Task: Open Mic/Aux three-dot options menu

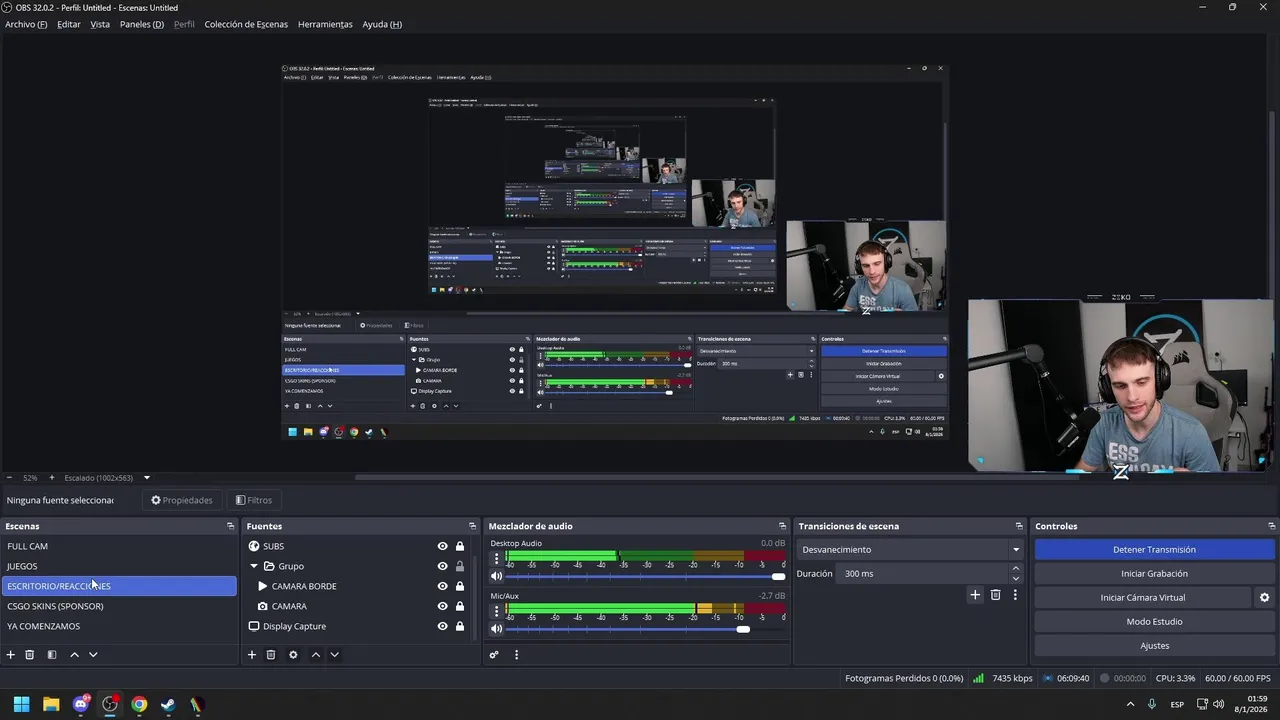Action: [x=496, y=610]
